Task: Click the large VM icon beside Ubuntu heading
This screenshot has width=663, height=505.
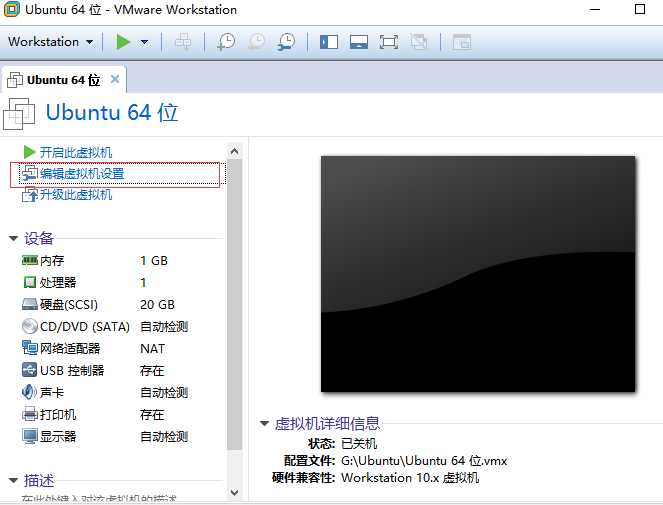Action: tap(19, 114)
